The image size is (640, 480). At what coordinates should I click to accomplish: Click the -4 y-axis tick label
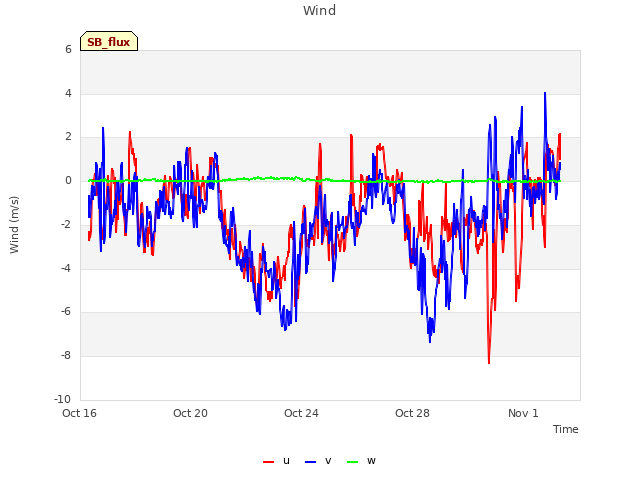coord(66,268)
